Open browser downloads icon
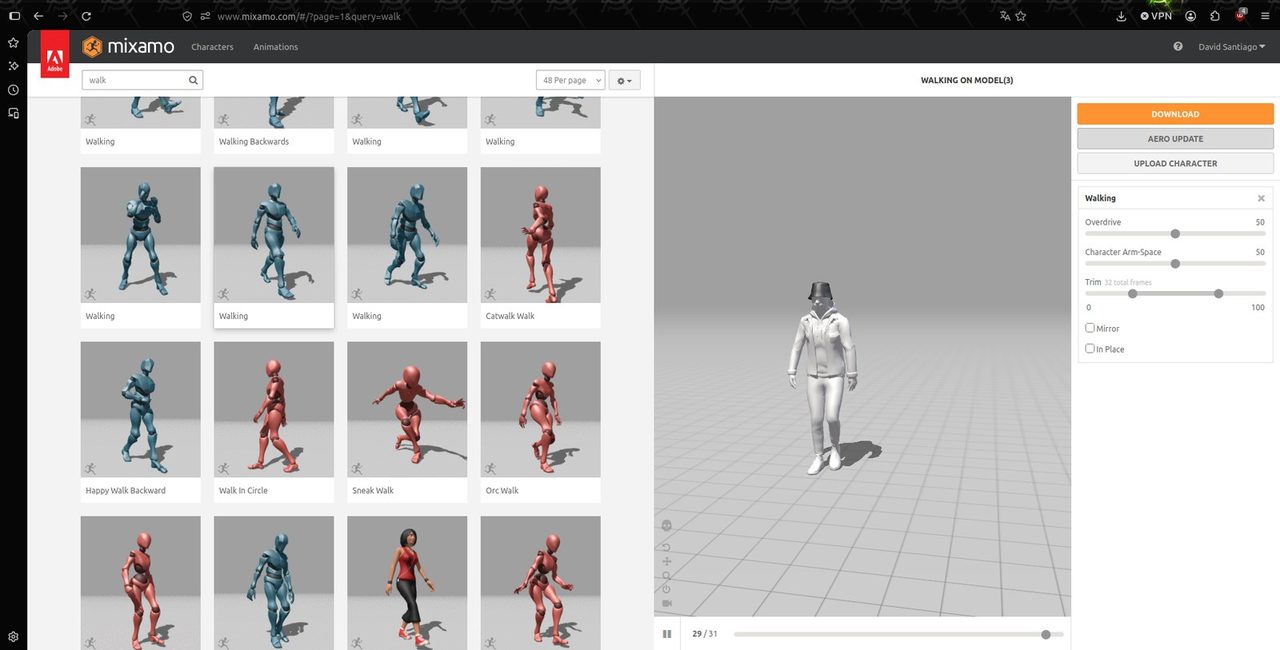Viewport: 1280px width, 650px height. click(1121, 16)
